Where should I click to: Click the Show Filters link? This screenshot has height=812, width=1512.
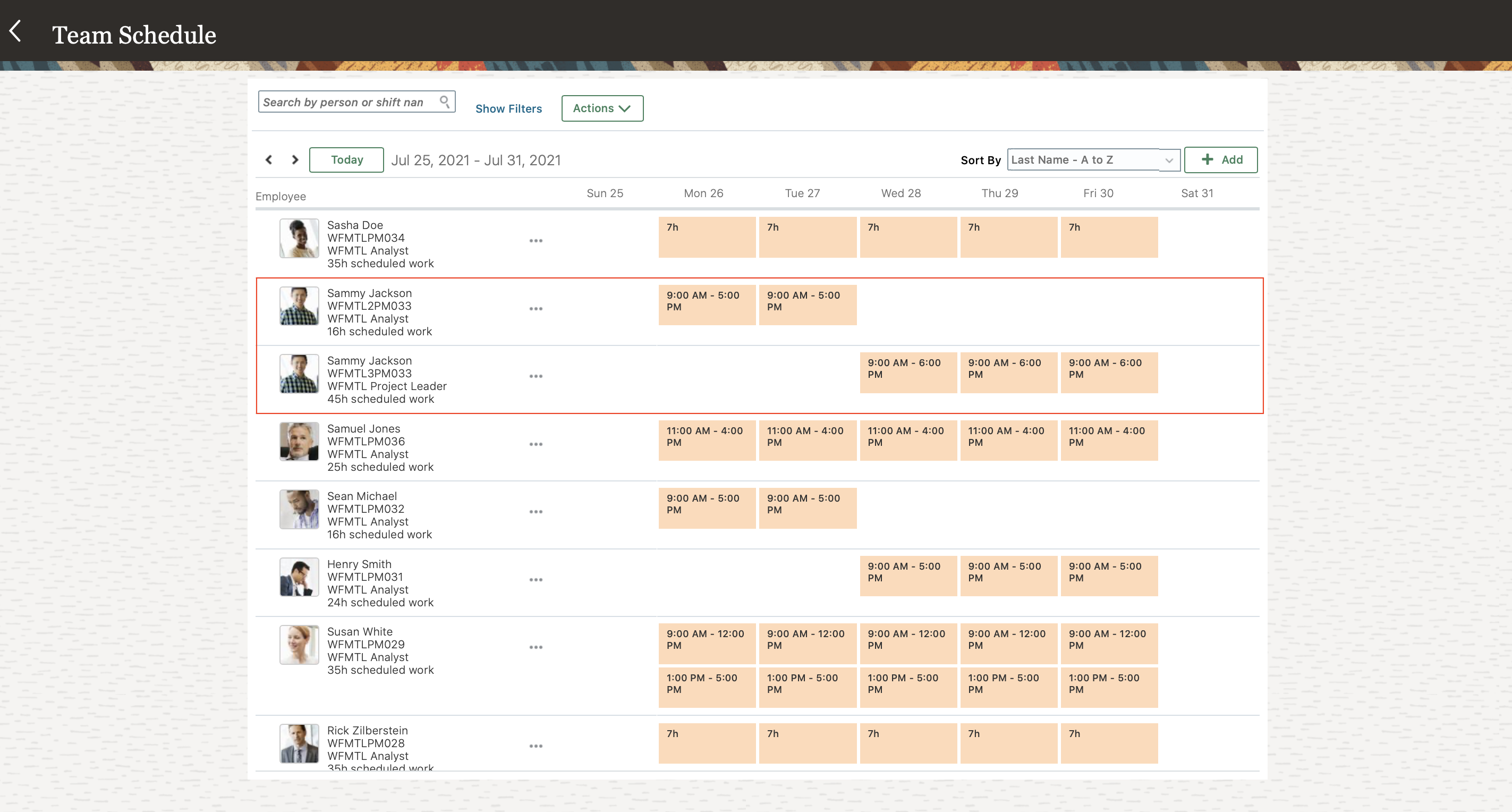(x=508, y=108)
